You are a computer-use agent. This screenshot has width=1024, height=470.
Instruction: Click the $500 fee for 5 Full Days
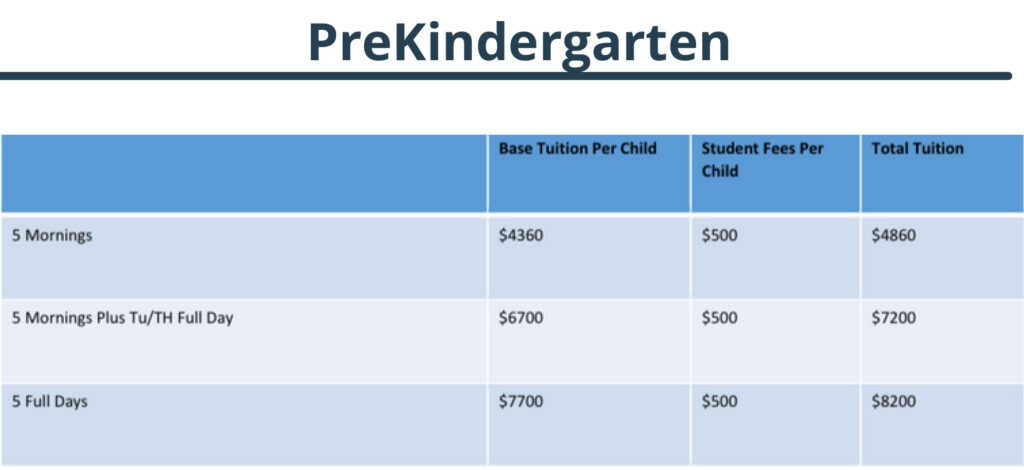click(x=719, y=401)
